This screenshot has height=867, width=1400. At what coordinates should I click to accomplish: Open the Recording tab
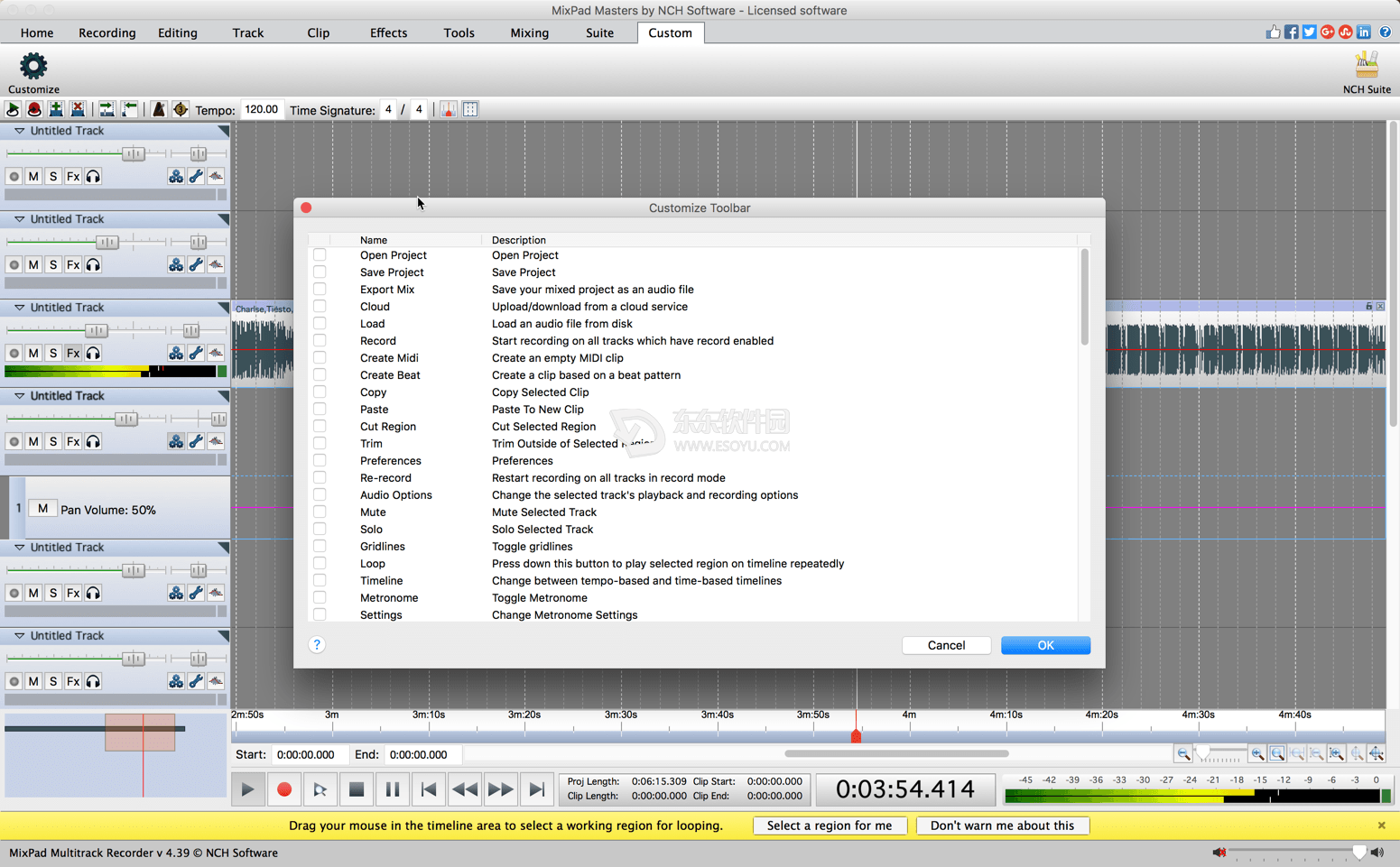tap(107, 32)
